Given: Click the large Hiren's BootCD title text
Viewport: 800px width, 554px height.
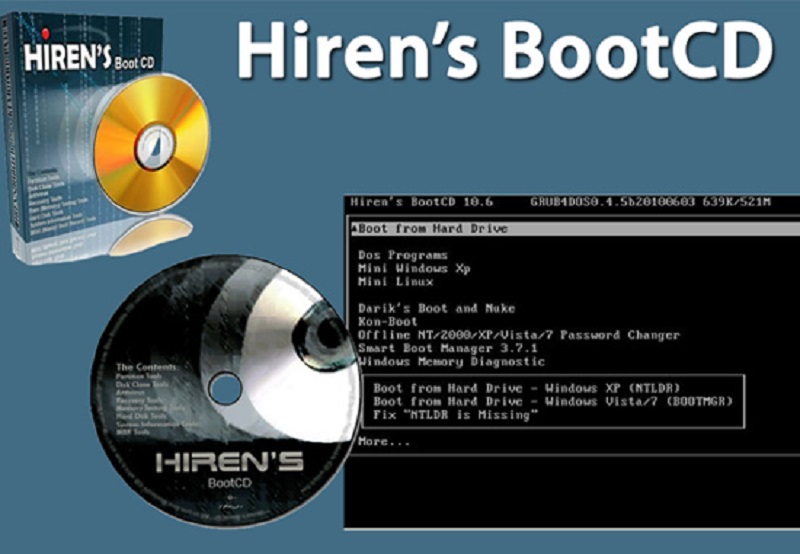Looking at the screenshot, I should pyautogui.click(x=507, y=50).
